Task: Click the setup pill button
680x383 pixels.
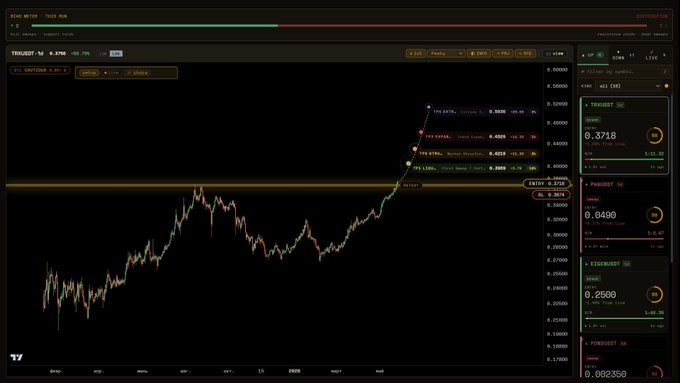Action: (89, 73)
